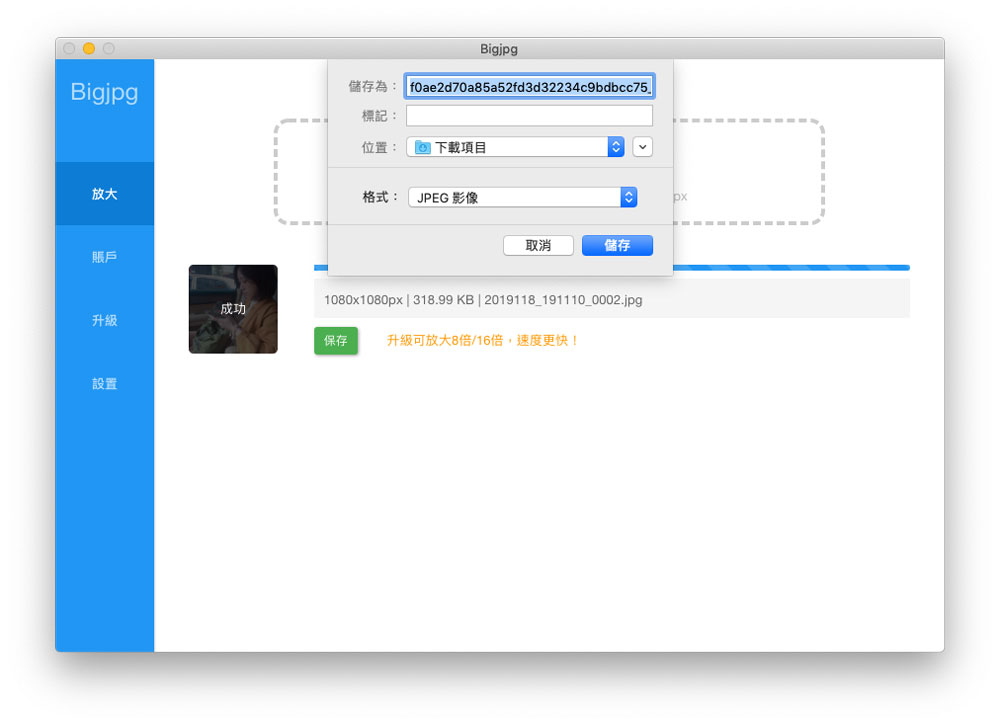Click the Downloads folder icon in 位置 field
1000x725 pixels.
[x=422, y=147]
